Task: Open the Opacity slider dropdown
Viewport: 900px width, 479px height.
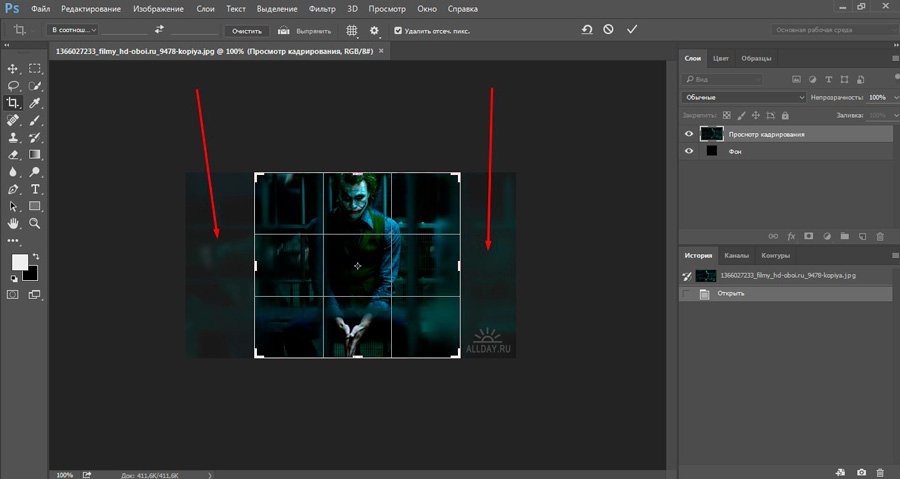Action: 895,98
